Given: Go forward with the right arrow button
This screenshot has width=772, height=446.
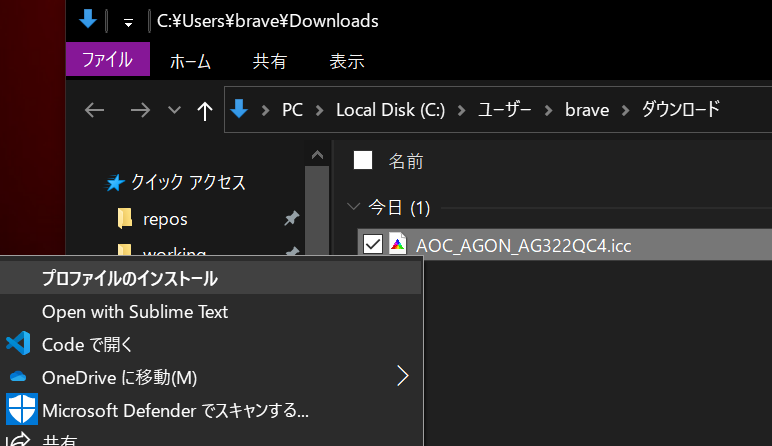Looking at the screenshot, I should pyautogui.click(x=140, y=110).
